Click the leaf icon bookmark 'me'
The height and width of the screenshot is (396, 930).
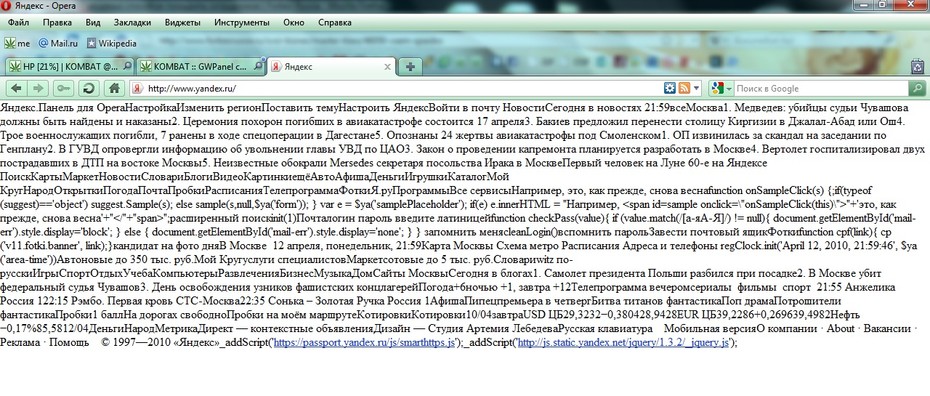point(17,43)
